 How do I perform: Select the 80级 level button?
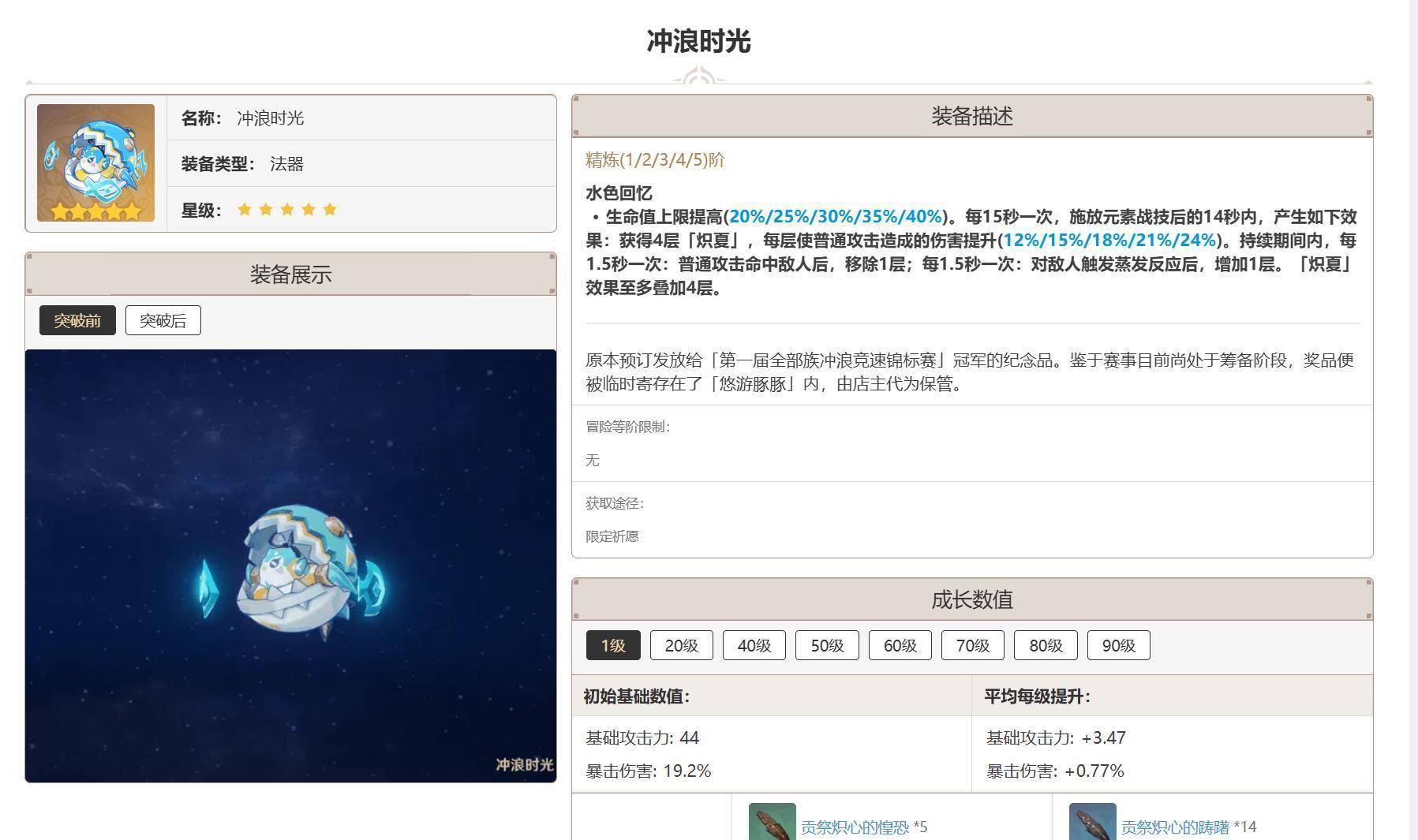coord(1046,645)
